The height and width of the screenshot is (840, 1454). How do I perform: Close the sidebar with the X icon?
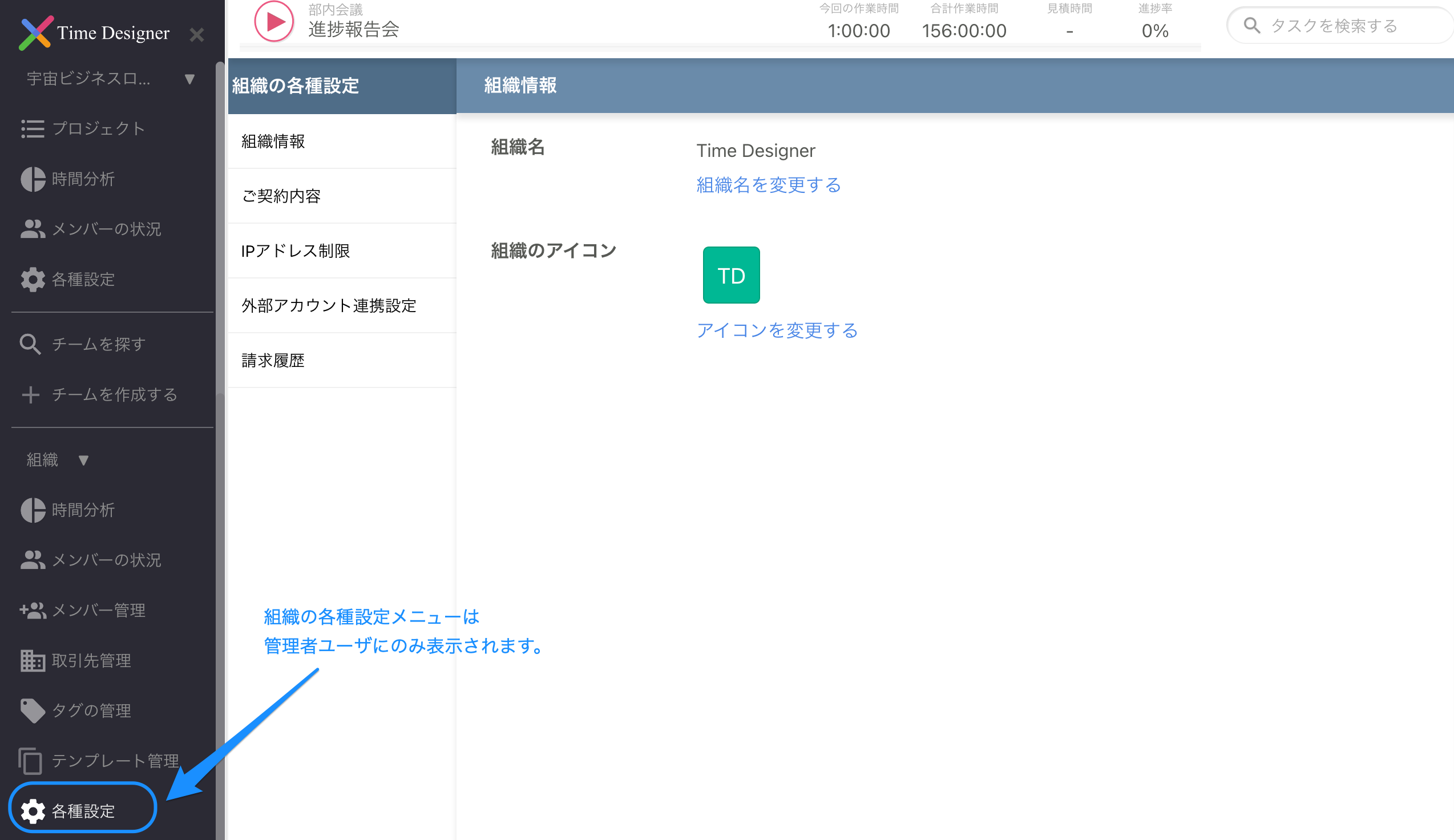click(197, 35)
